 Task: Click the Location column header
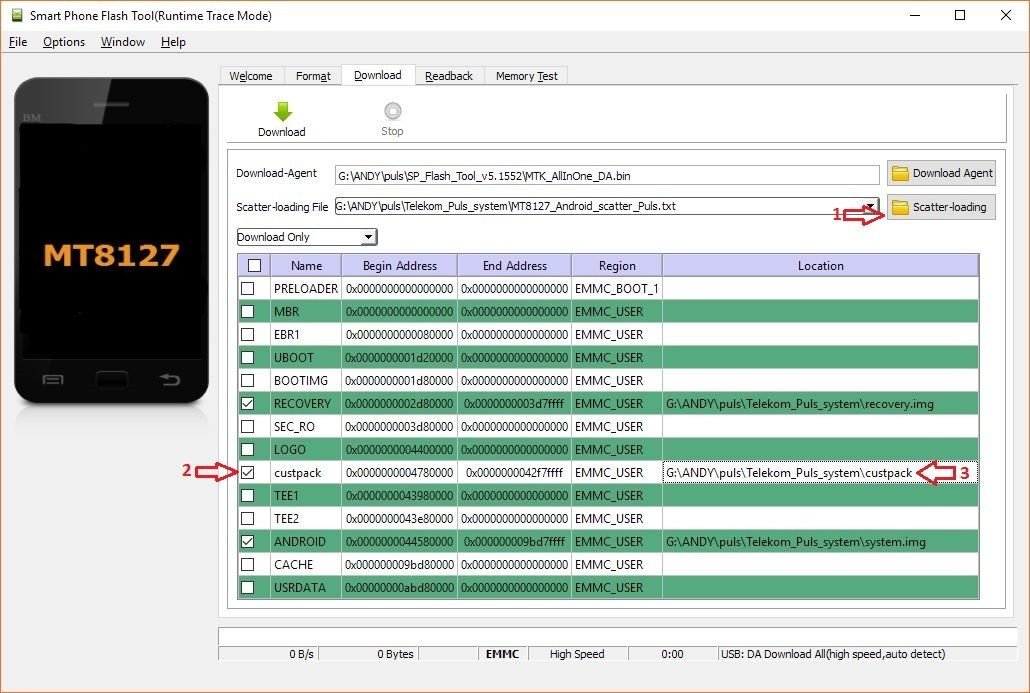point(820,265)
